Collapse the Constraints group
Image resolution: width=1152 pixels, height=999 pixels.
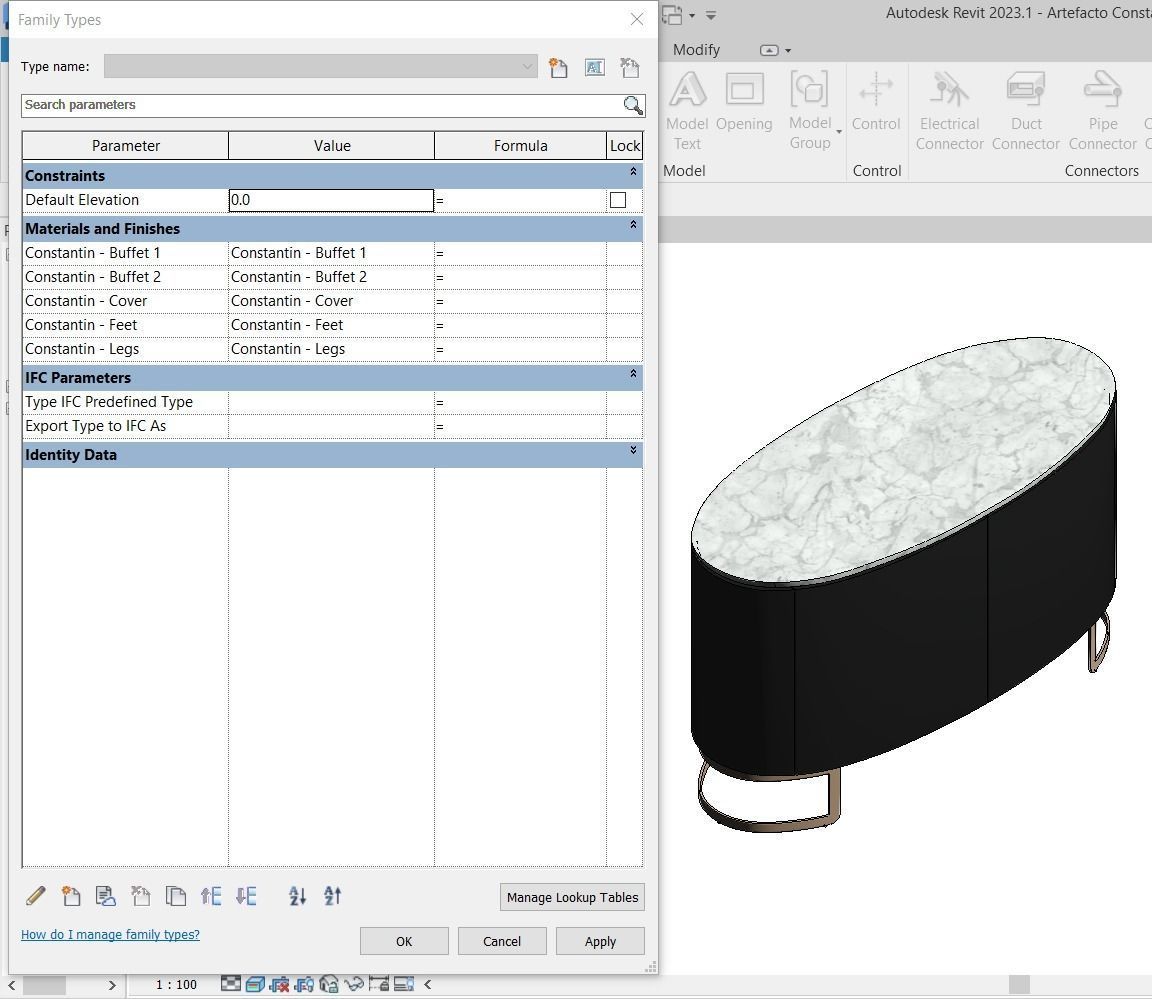[x=633, y=172]
